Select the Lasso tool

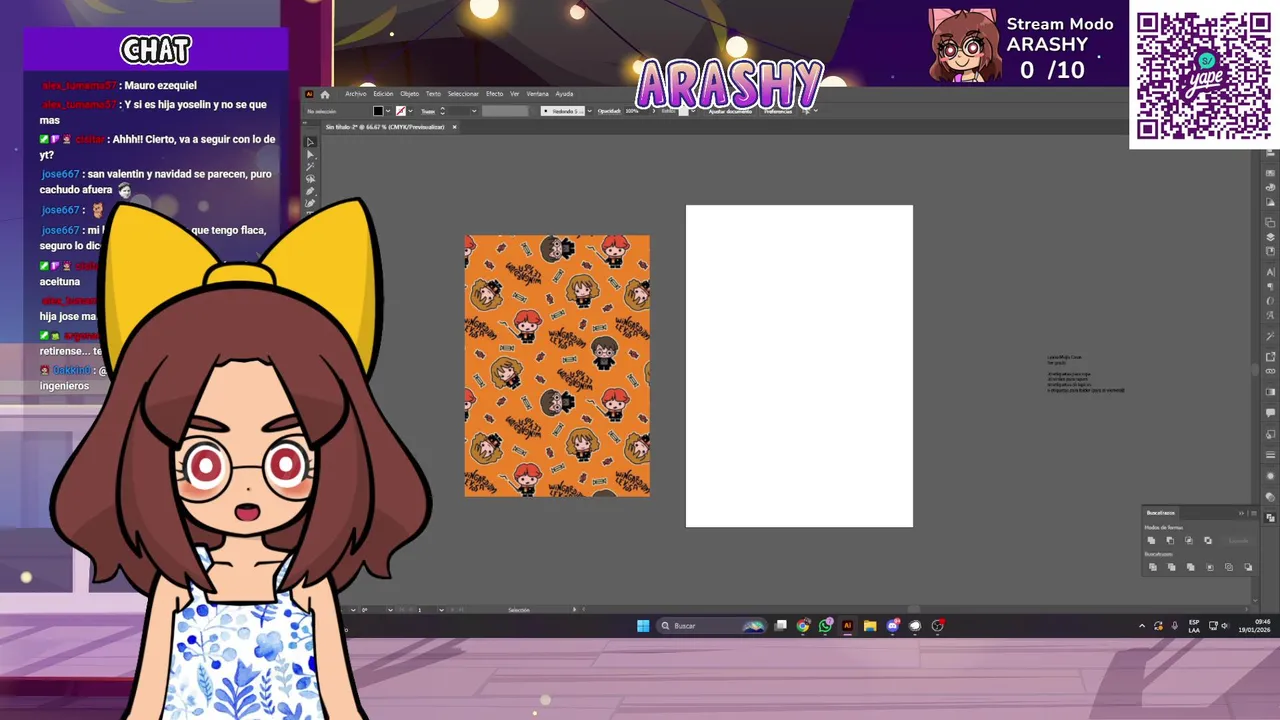[310, 179]
